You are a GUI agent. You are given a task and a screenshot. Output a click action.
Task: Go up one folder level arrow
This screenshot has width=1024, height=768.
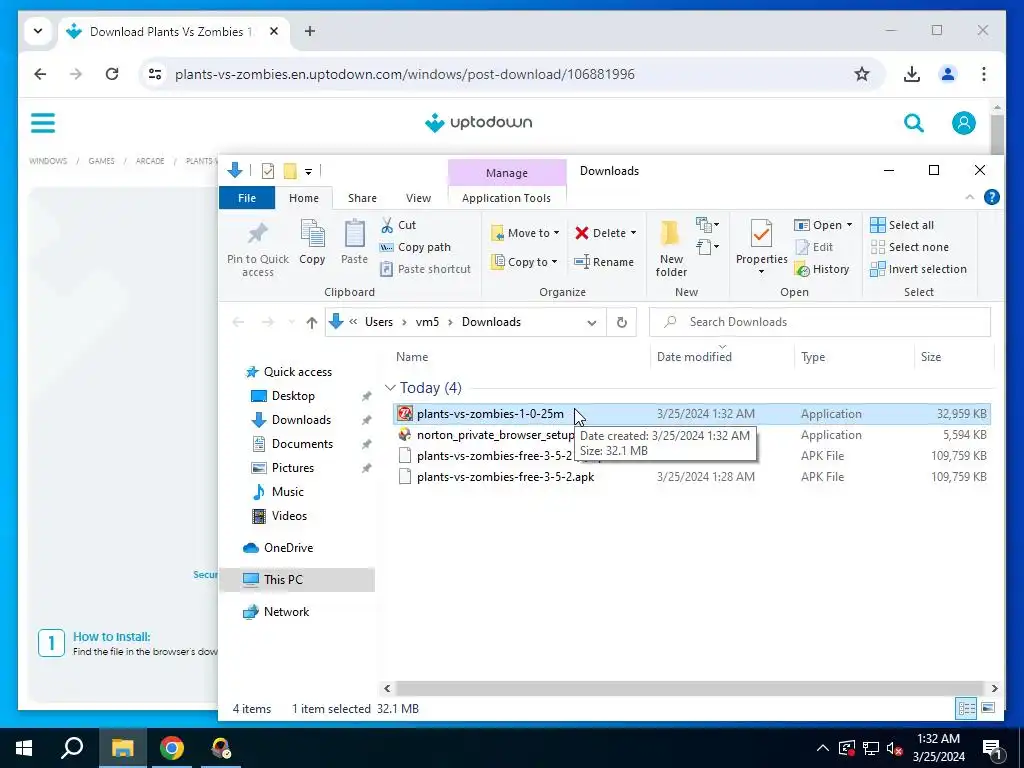(x=312, y=323)
